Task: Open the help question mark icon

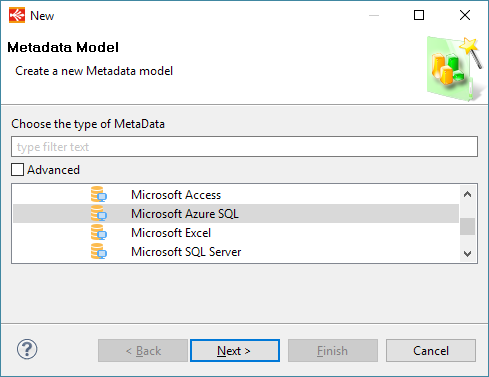Action: pos(27,349)
